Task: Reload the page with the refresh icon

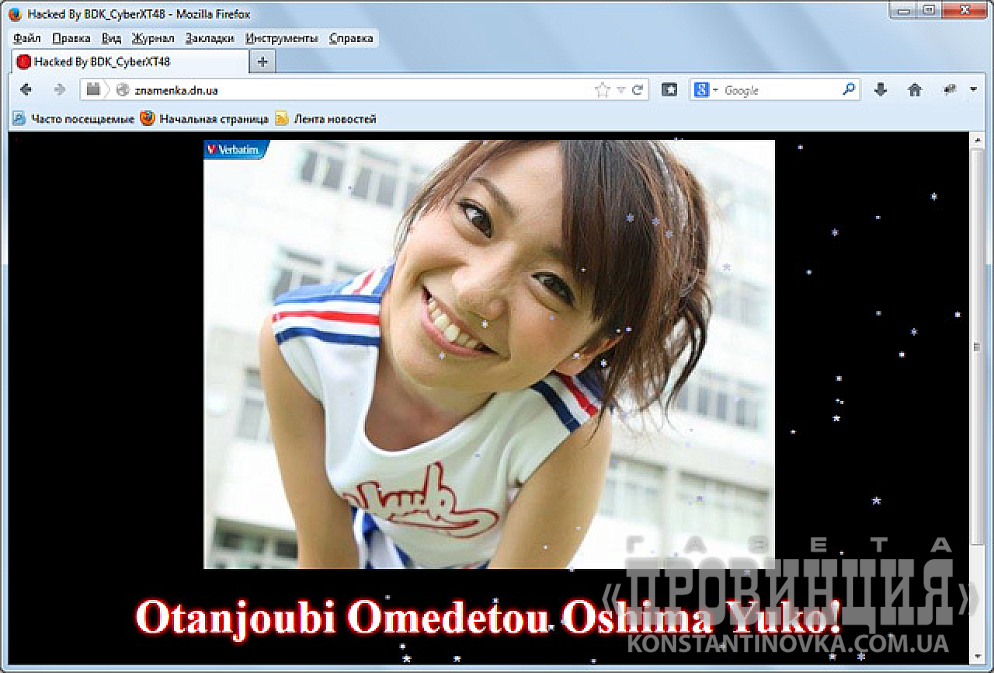Action: pyautogui.click(x=637, y=90)
